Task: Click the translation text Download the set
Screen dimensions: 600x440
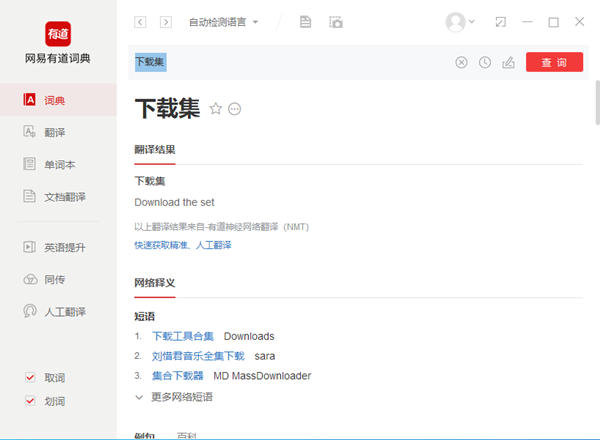Action: (174, 202)
